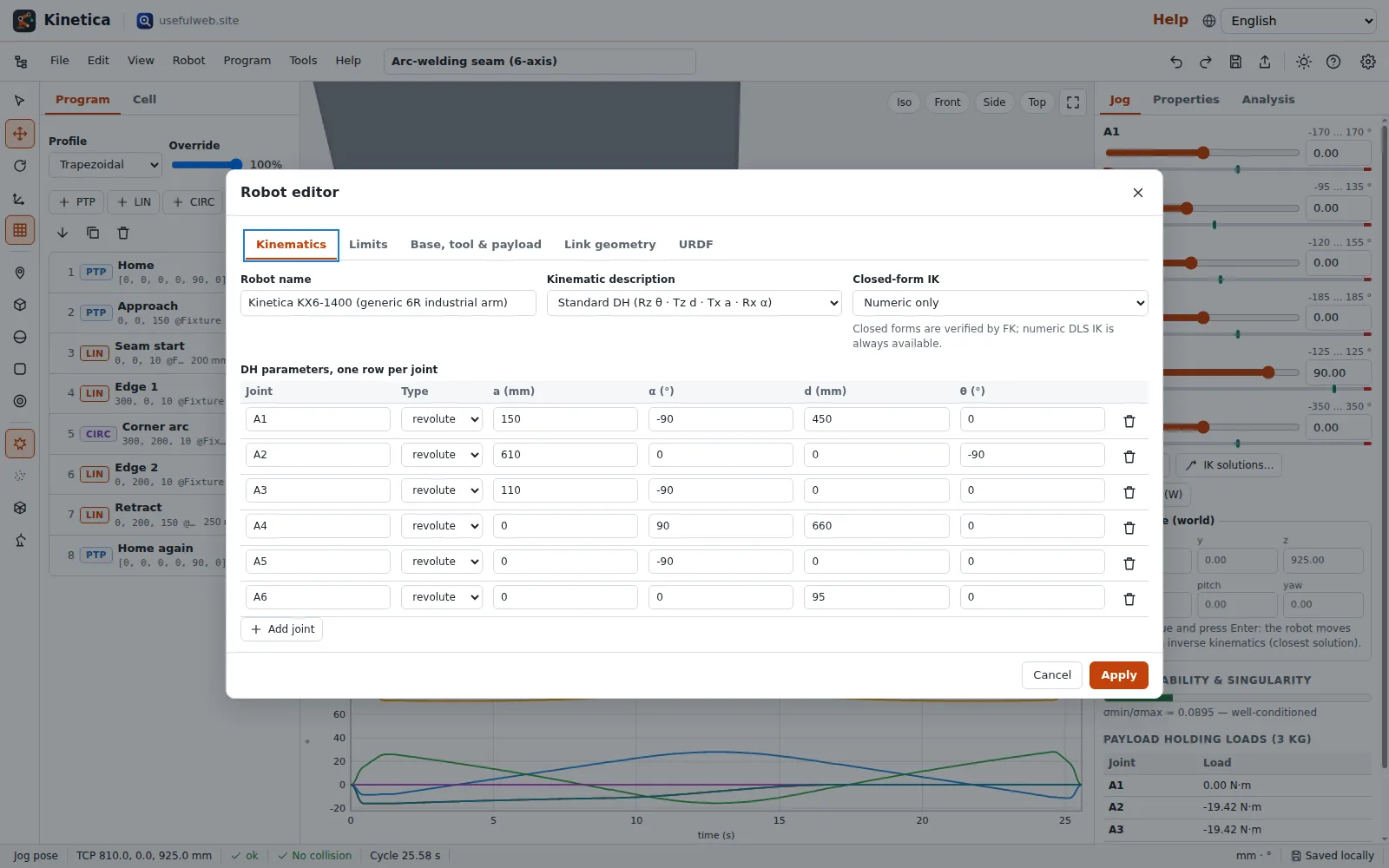The height and width of the screenshot is (868, 1389).
Task: Select the move/jog tool in the left sidebar
Action: click(20, 134)
